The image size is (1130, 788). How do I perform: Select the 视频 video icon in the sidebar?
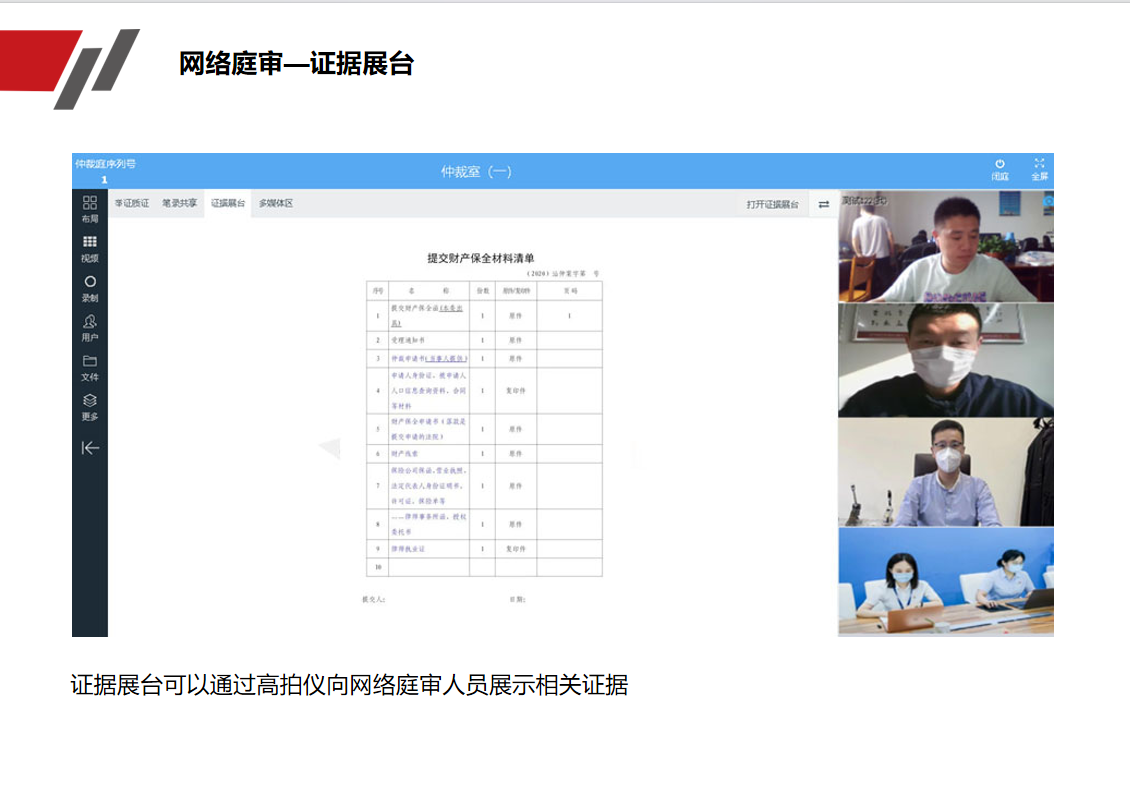89,249
